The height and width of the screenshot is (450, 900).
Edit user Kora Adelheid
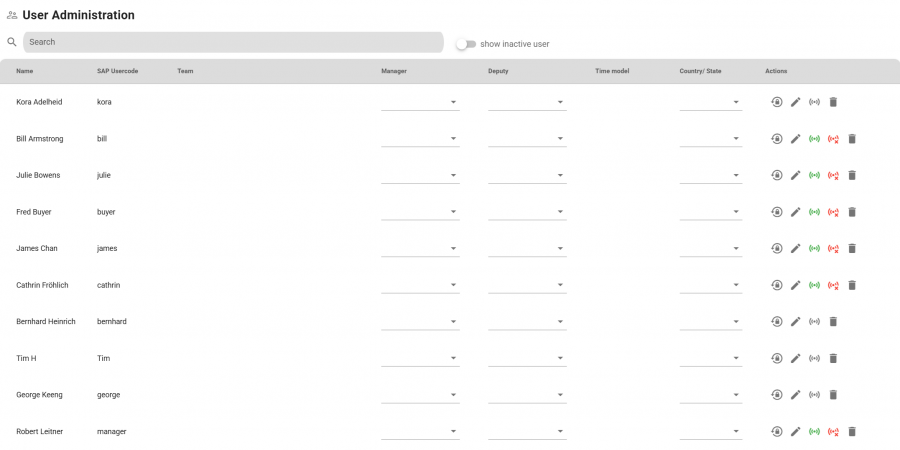795,102
